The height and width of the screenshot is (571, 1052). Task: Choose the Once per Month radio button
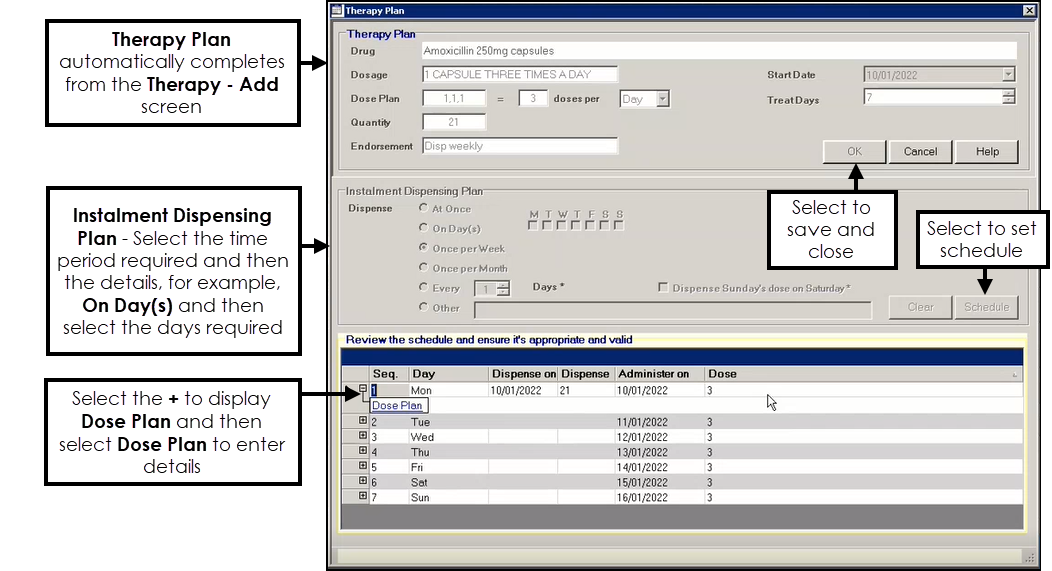tap(424, 268)
